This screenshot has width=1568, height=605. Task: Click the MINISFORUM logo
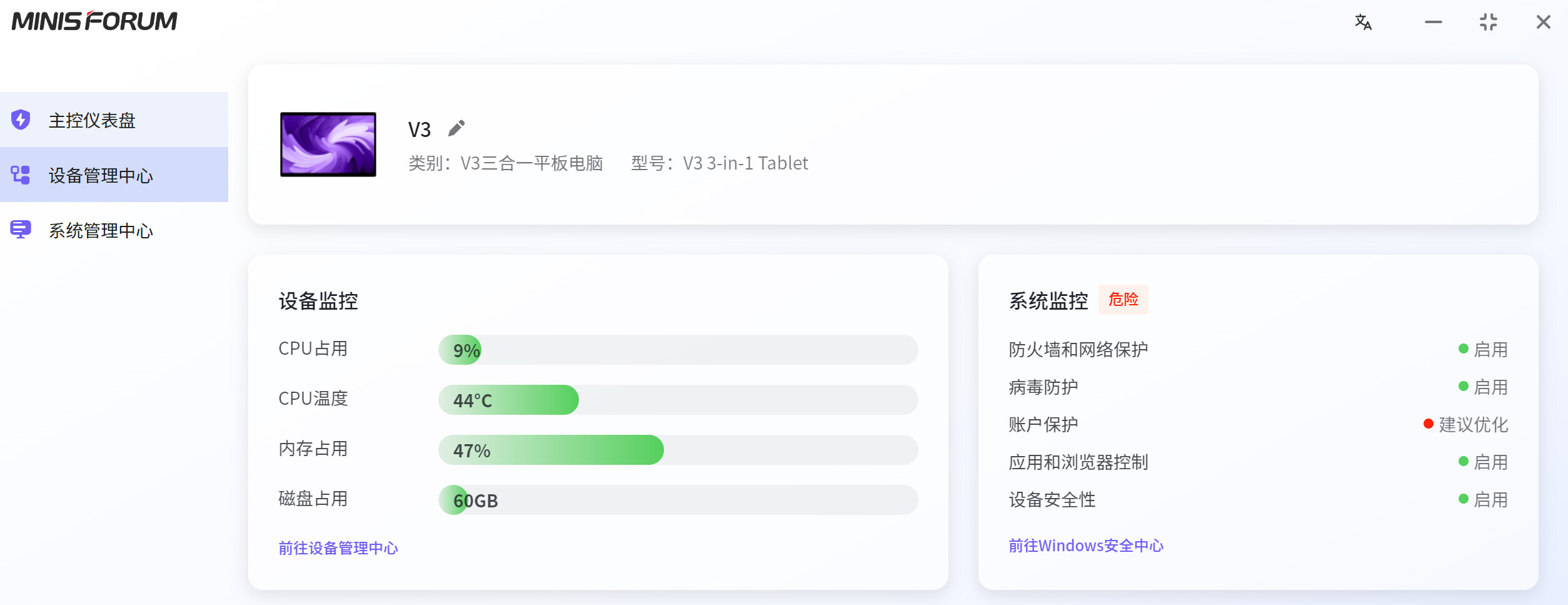94,21
